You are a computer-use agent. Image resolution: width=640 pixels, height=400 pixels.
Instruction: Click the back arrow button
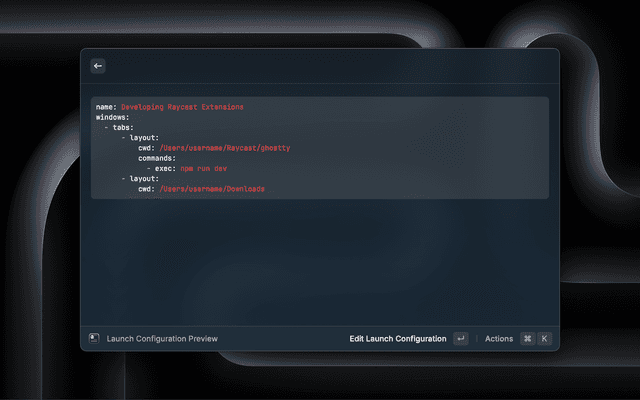(98, 66)
